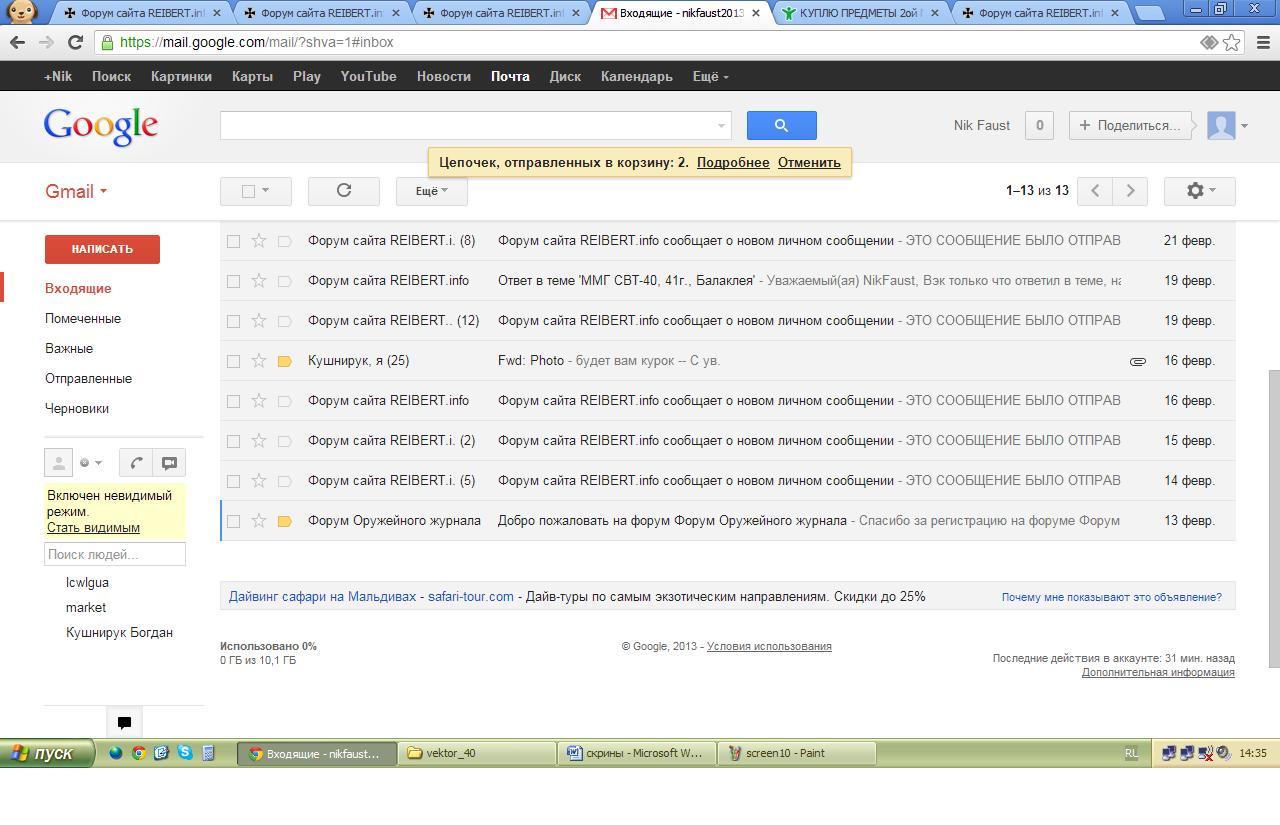The height and width of the screenshot is (825, 1280).
Task: Click the magnifier search button
Action: [x=782, y=125]
